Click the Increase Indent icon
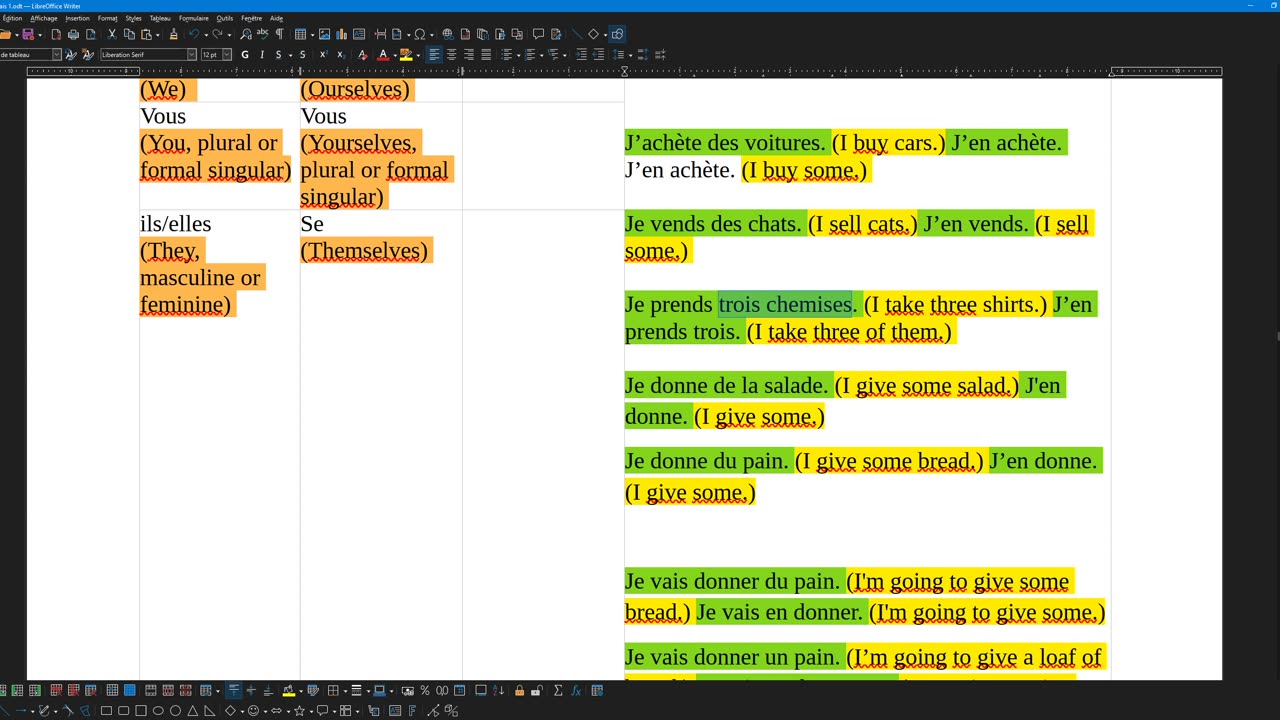The height and width of the screenshot is (720, 1280). click(x=582, y=55)
